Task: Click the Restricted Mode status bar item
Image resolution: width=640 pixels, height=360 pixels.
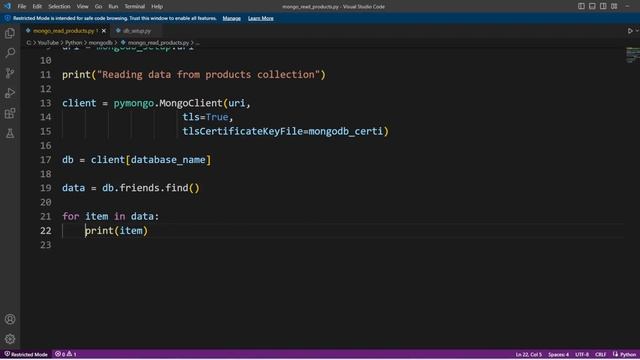Action: click(26, 354)
